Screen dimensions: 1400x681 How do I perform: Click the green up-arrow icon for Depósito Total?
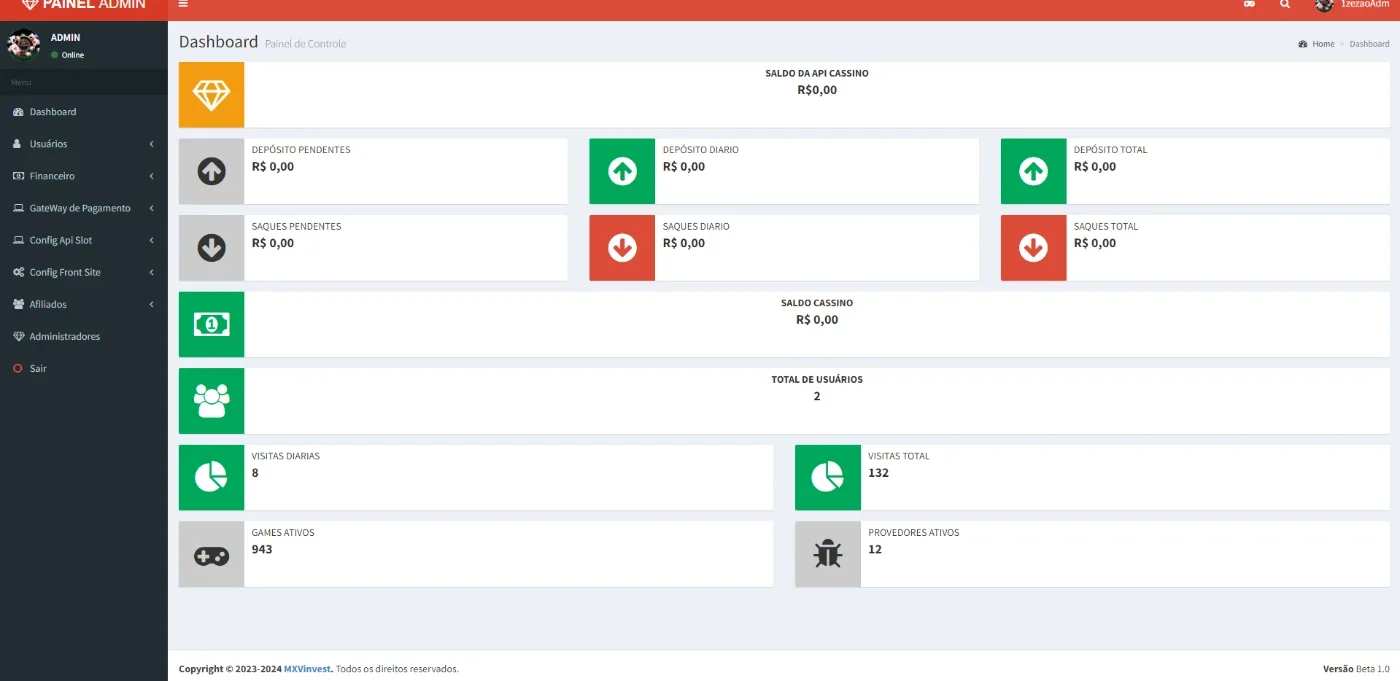tap(1033, 171)
